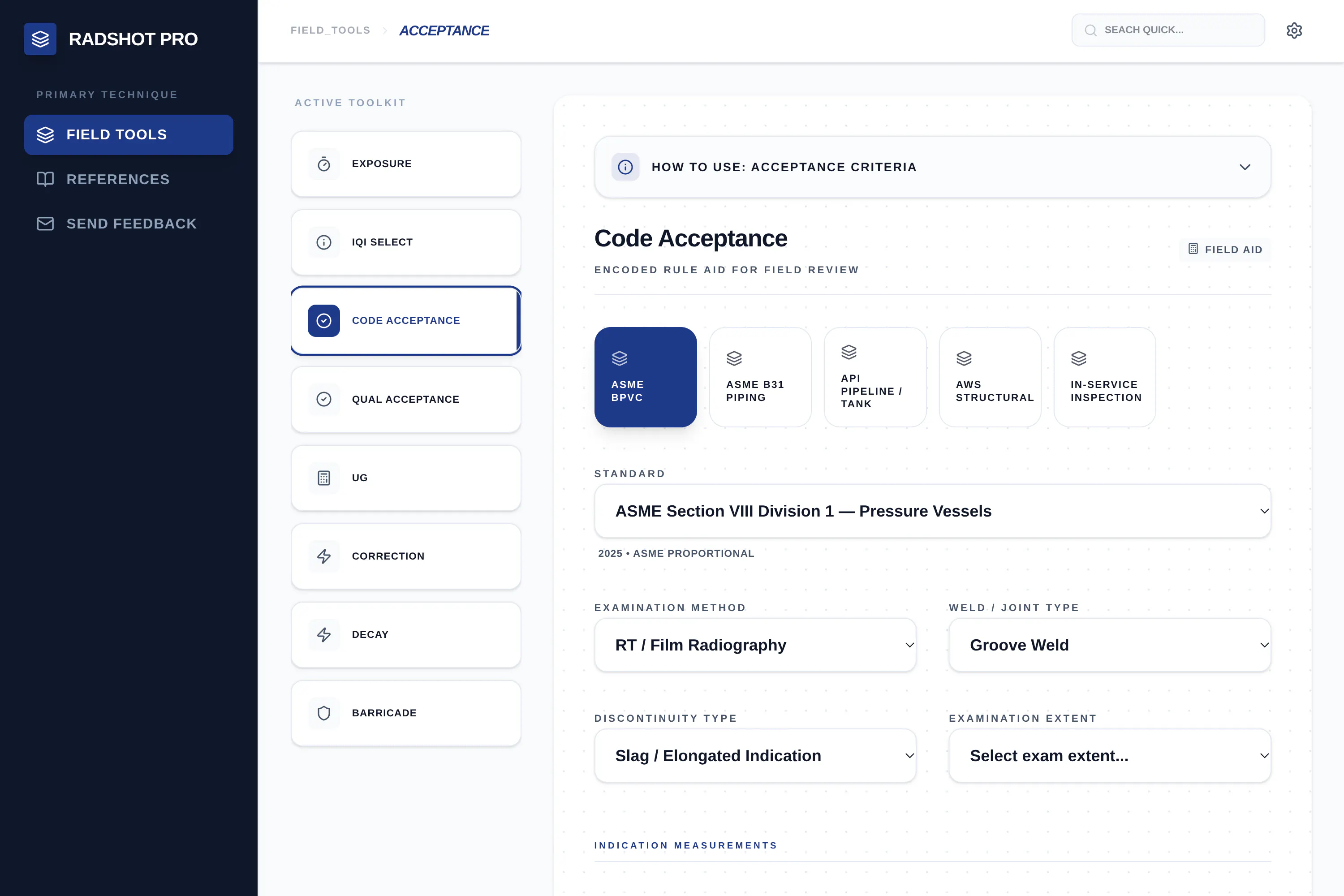Click the RADSHOT PRO title text
Image resolution: width=1344 pixels, height=896 pixels.
coord(133,39)
